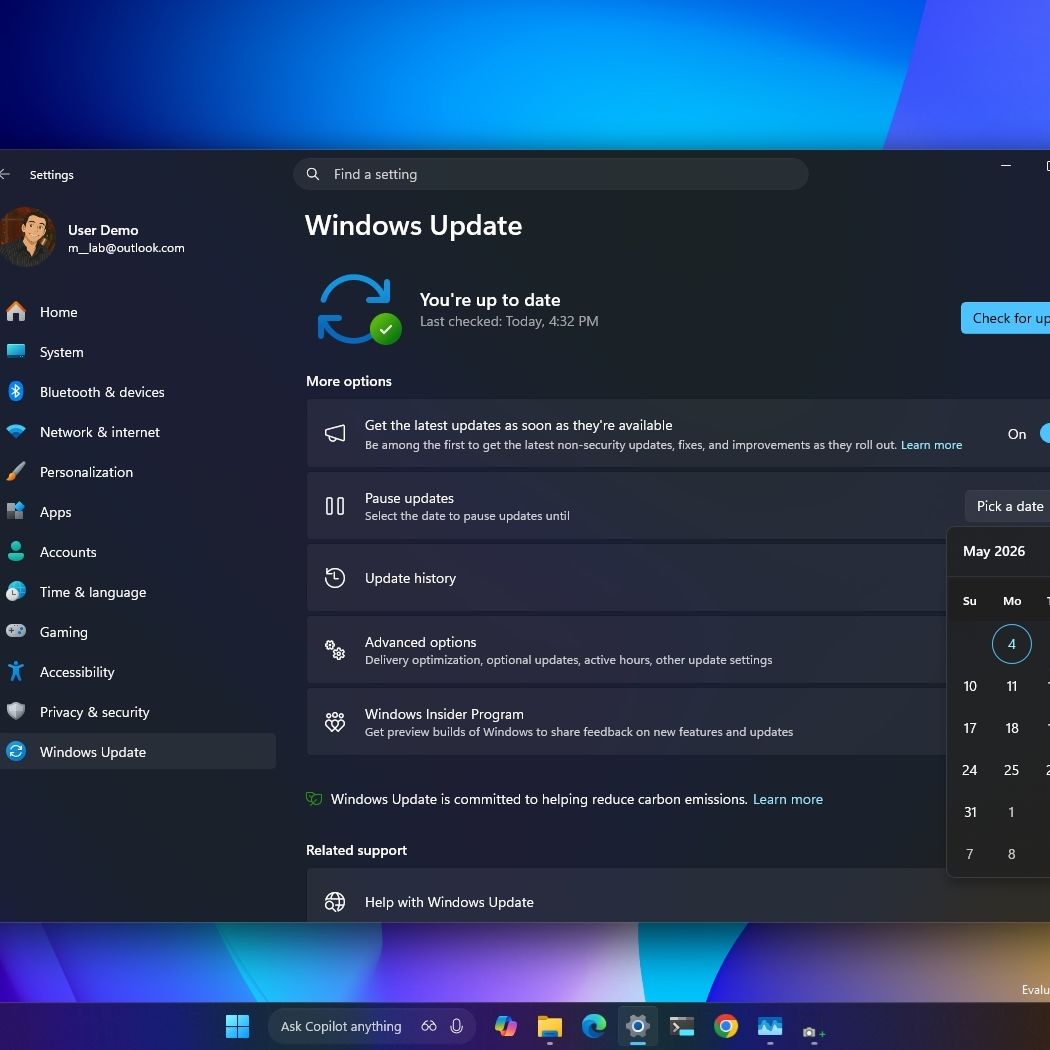
Task: Open Learn more about latest updates
Action: tap(931, 445)
